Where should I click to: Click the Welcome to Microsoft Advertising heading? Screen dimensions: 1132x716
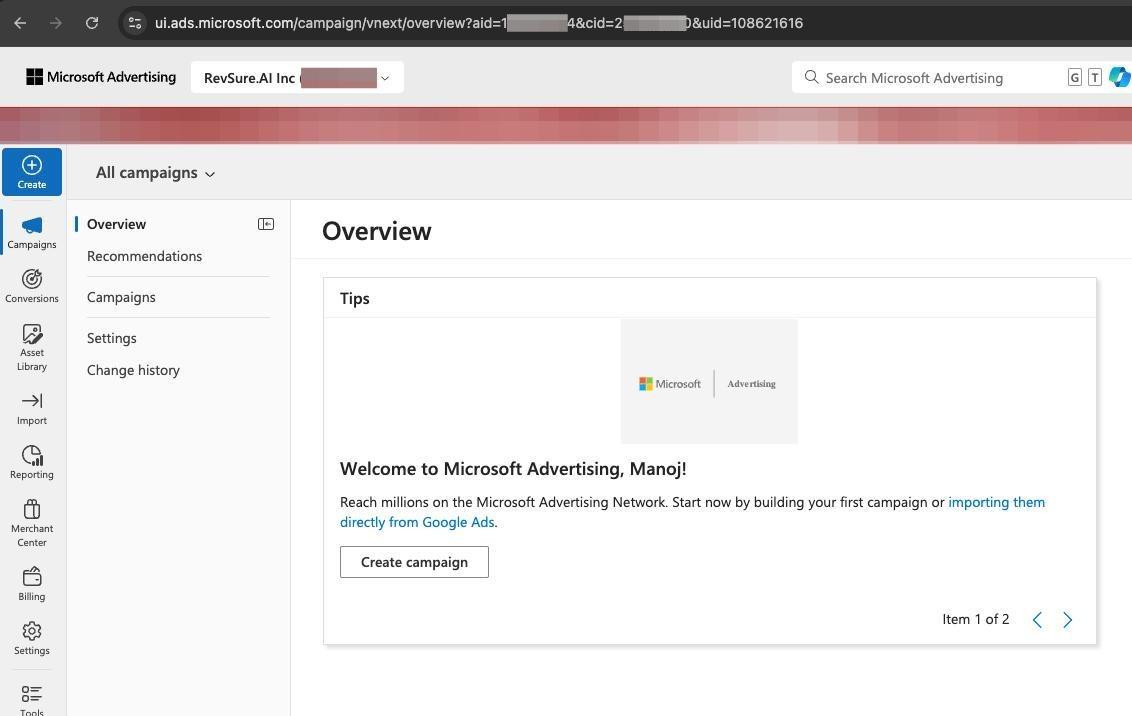tap(513, 468)
